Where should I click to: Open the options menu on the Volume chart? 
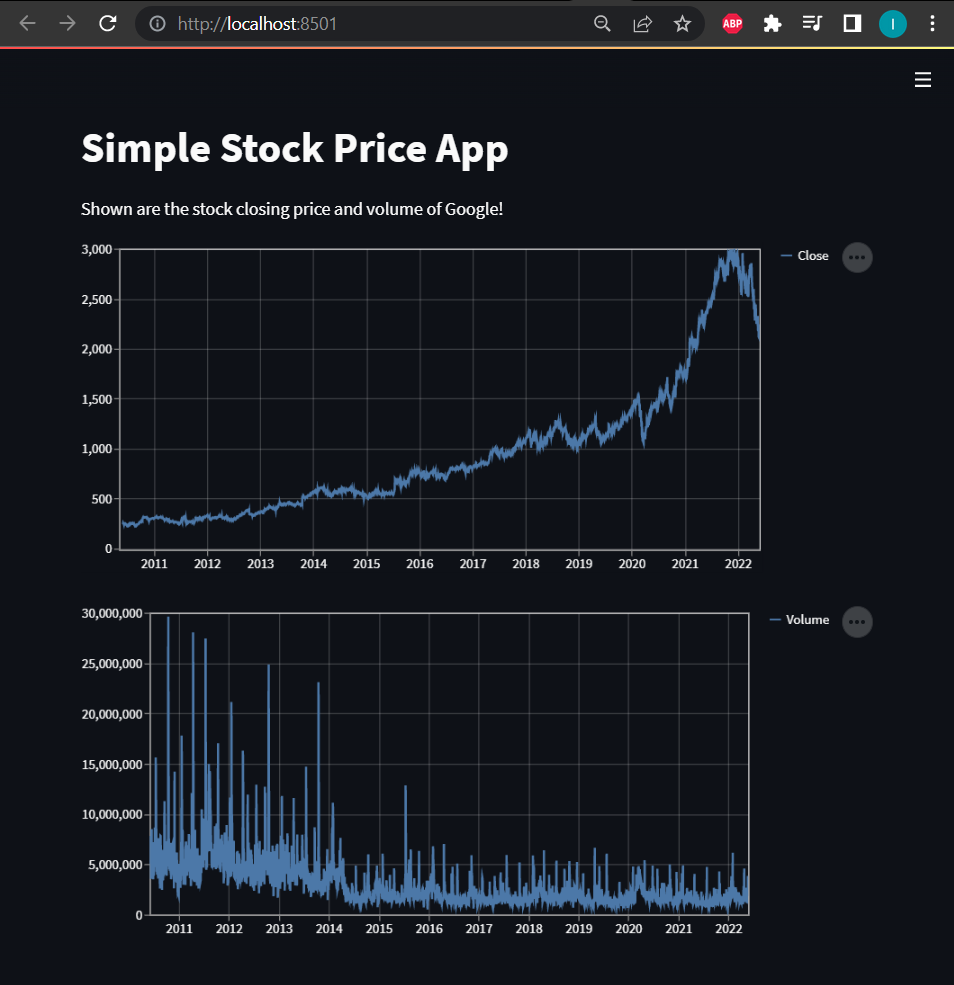pyautogui.click(x=856, y=621)
